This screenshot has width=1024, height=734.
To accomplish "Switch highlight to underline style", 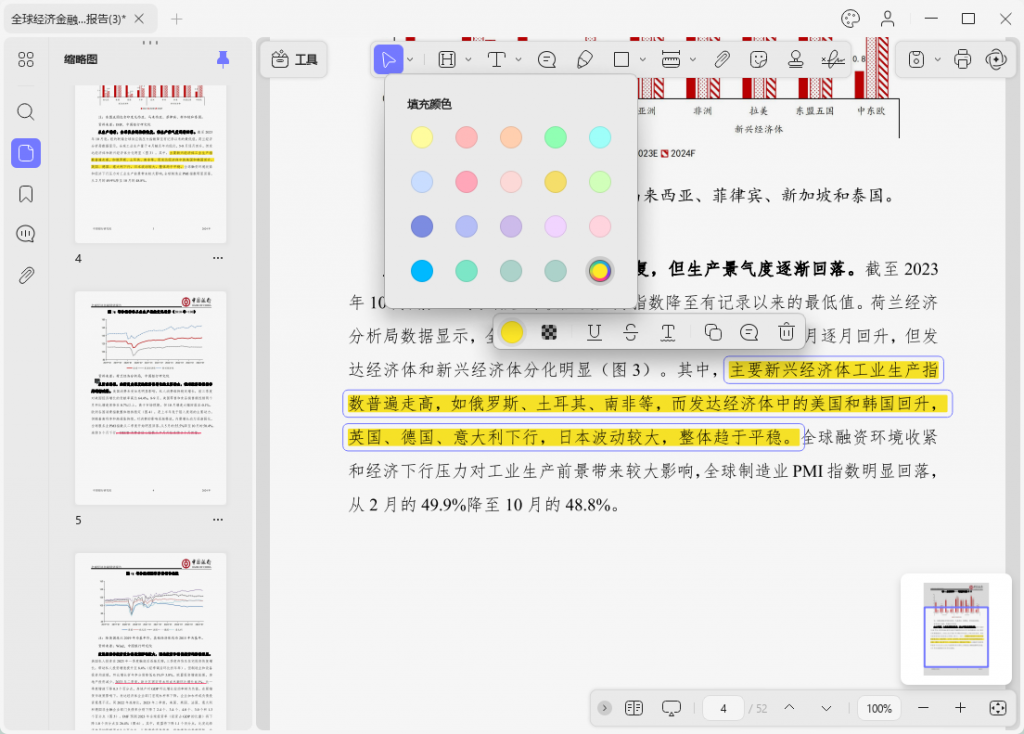I will 594,332.
